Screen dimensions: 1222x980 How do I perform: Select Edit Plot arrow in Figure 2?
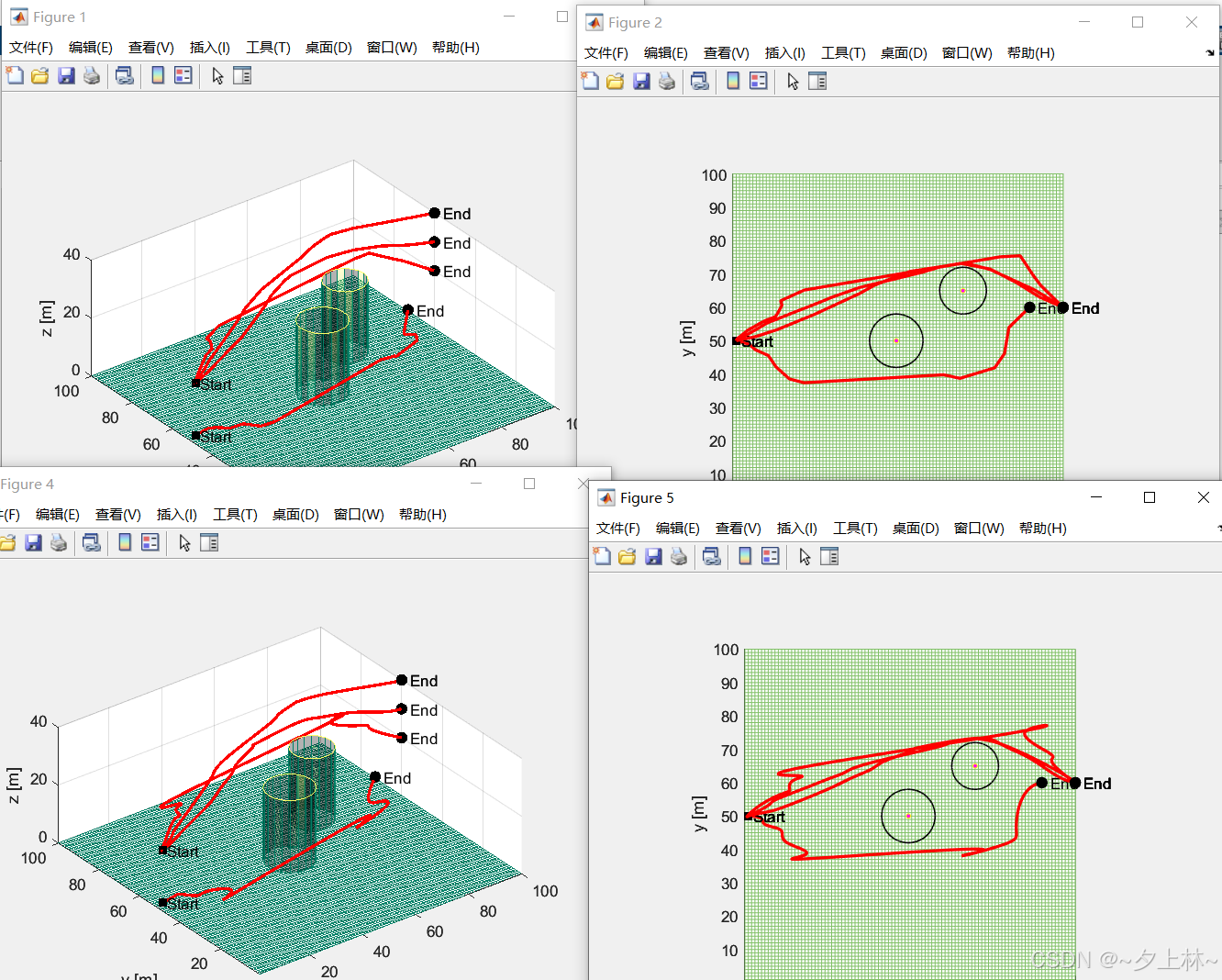coord(793,81)
